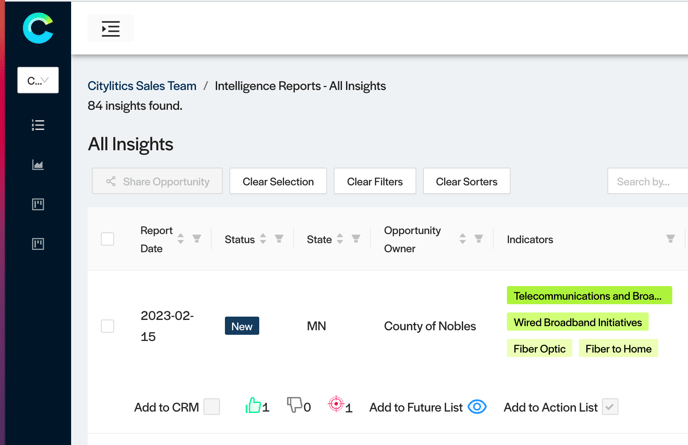
Task: Filter the Status column
Action: click(x=279, y=239)
